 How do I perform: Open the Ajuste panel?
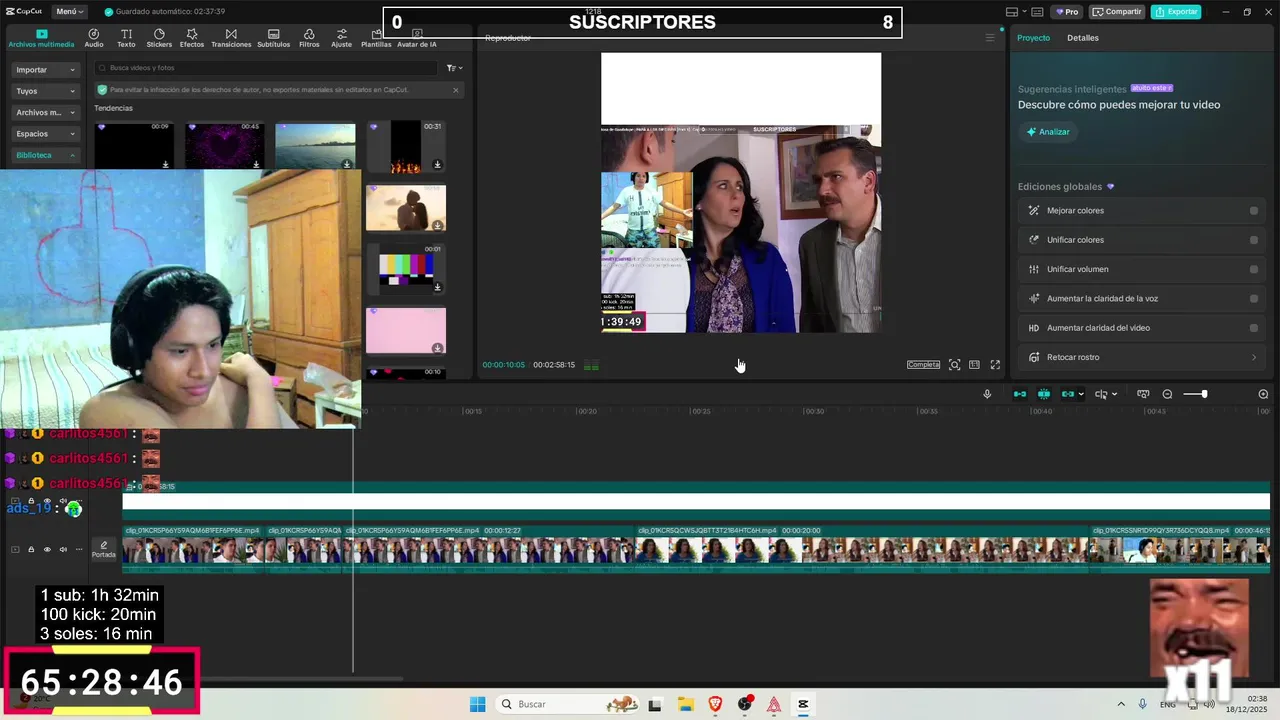[342, 38]
